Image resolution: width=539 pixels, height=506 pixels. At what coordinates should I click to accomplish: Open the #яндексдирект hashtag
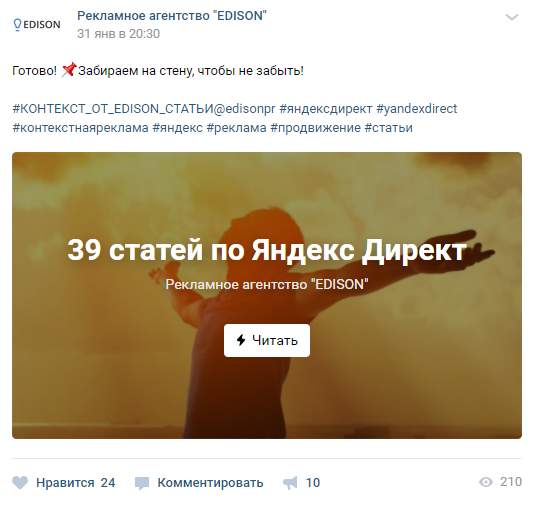coord(326,109)
